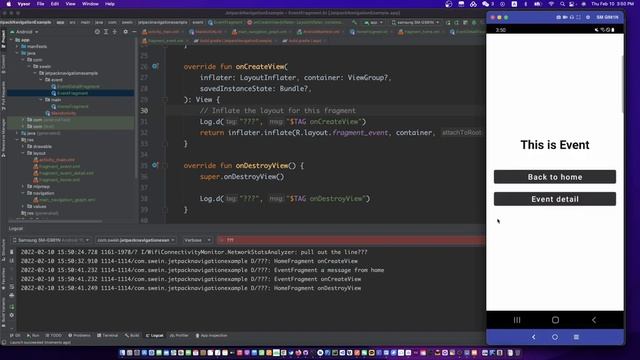Screen dimensions: 640x360
Task: Open the Samsung device selector in toolbar
Action: [415, 22]
